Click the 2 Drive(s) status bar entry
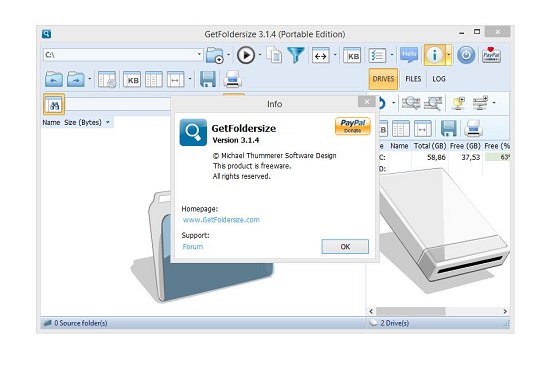550x365 pixels. 395,323
